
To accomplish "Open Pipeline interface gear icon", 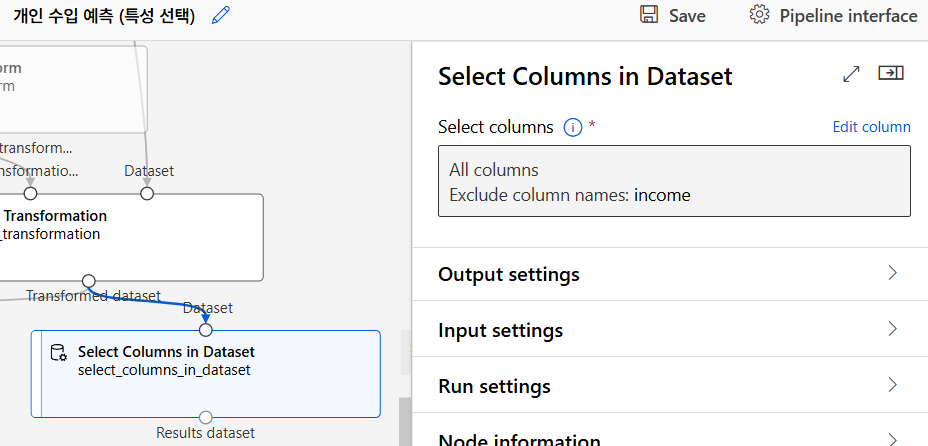I will 759,15.
